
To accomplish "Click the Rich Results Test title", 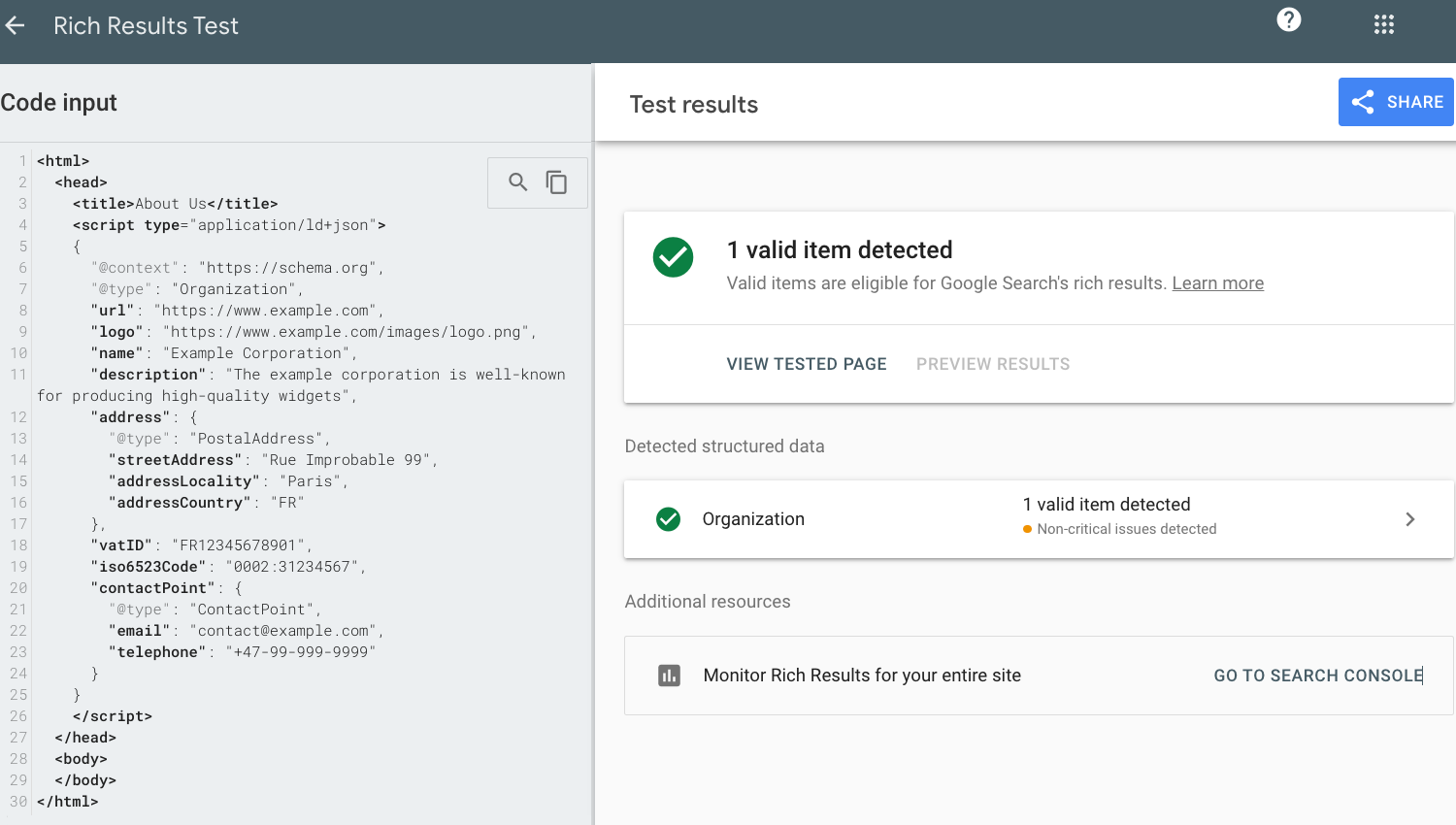I will coord(146,26).
